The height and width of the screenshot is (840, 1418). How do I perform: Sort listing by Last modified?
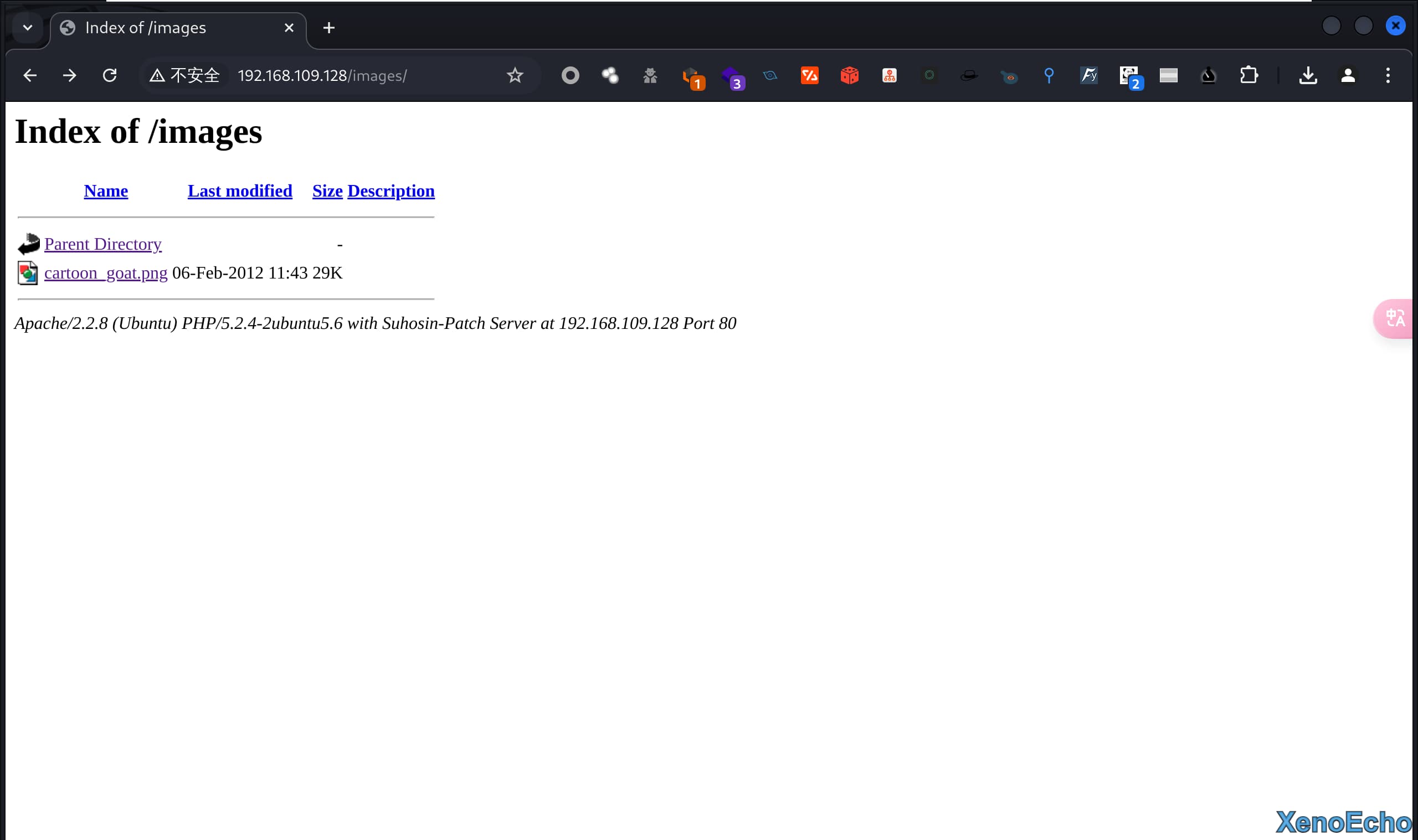point(240,190)
